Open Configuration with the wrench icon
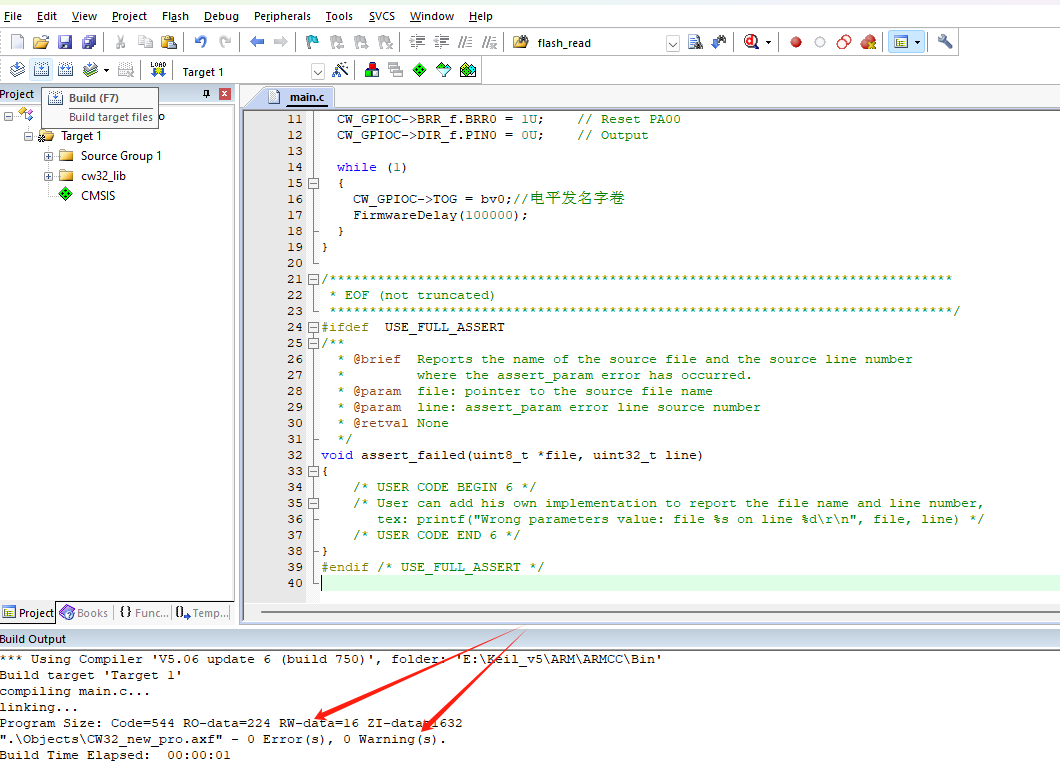The image size is (1060, 766). pos(944,43)
